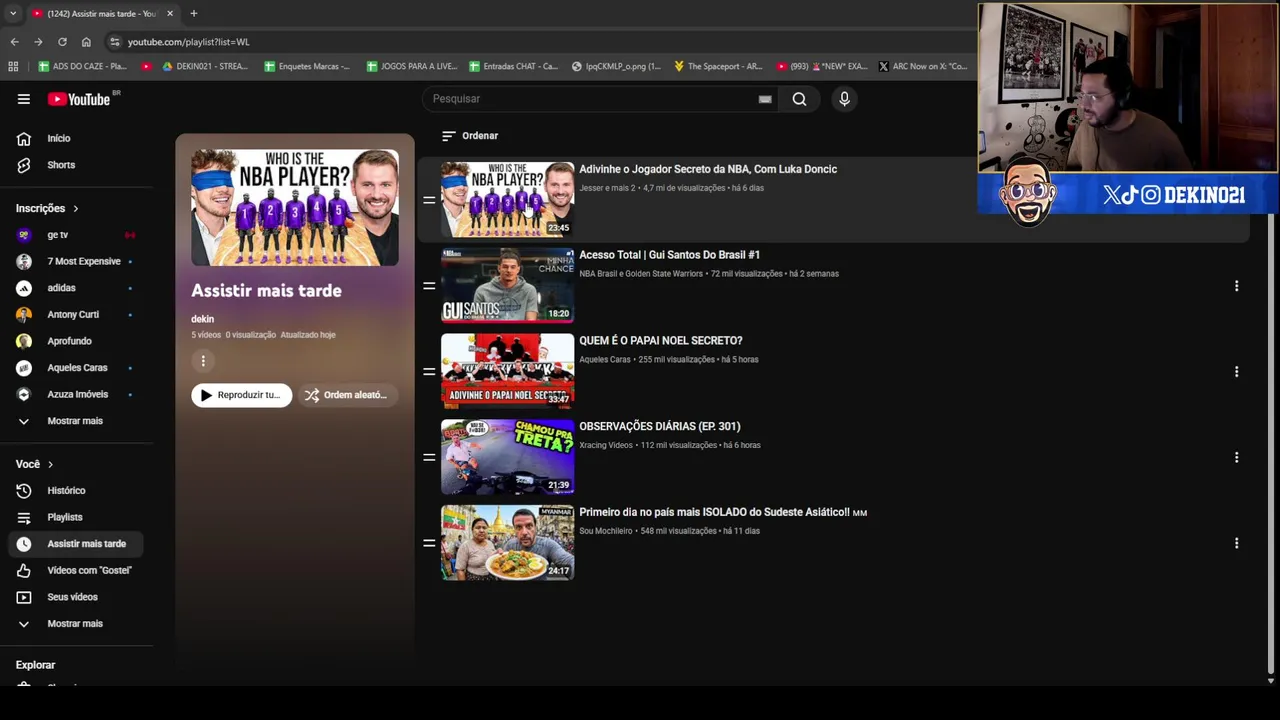Open more options for Sudeste Asiático video
The width and height of the screenshot is (1280, 720).
coord(1236,543)
